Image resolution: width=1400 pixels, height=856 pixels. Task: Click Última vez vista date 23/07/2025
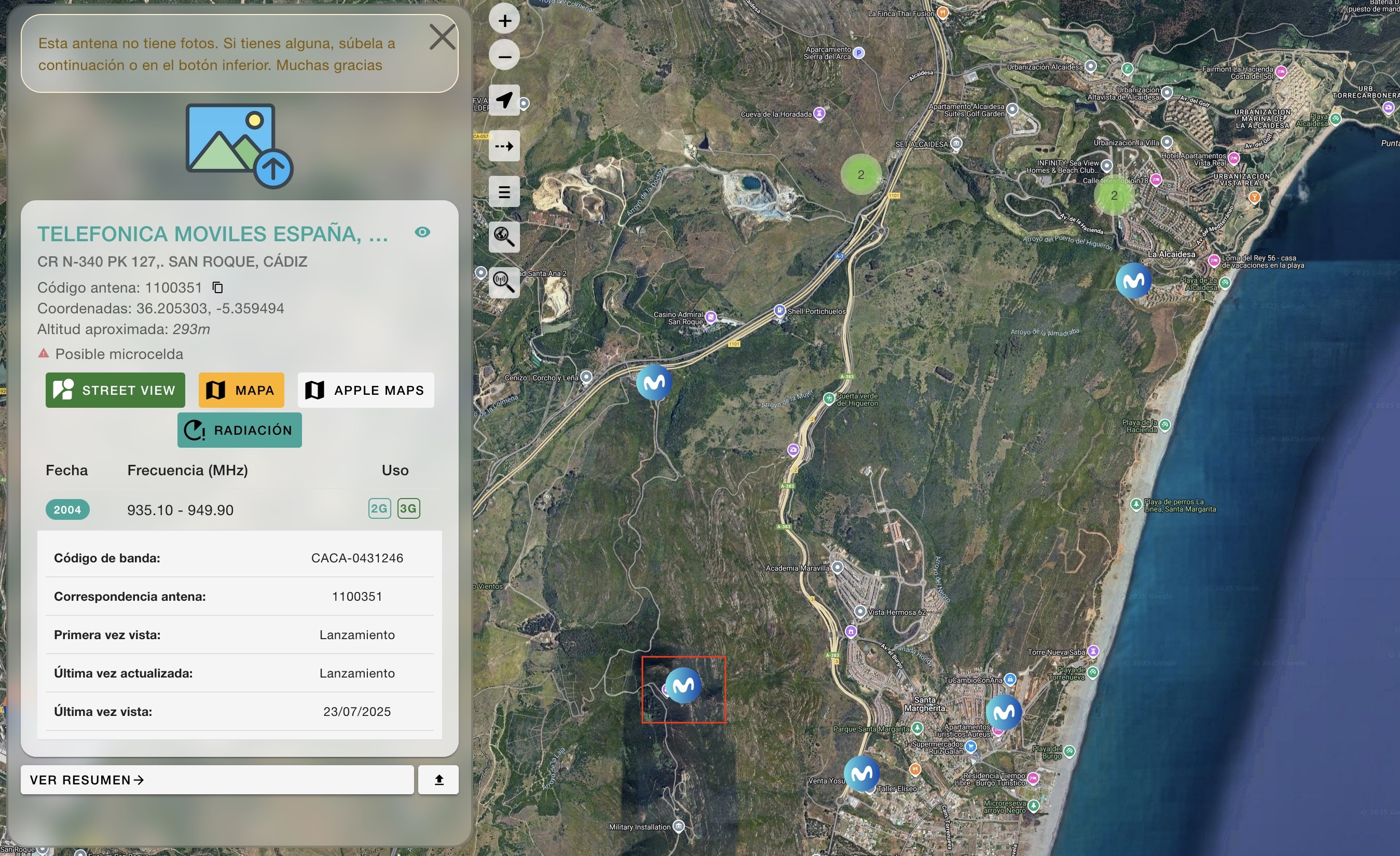(357, 712)
